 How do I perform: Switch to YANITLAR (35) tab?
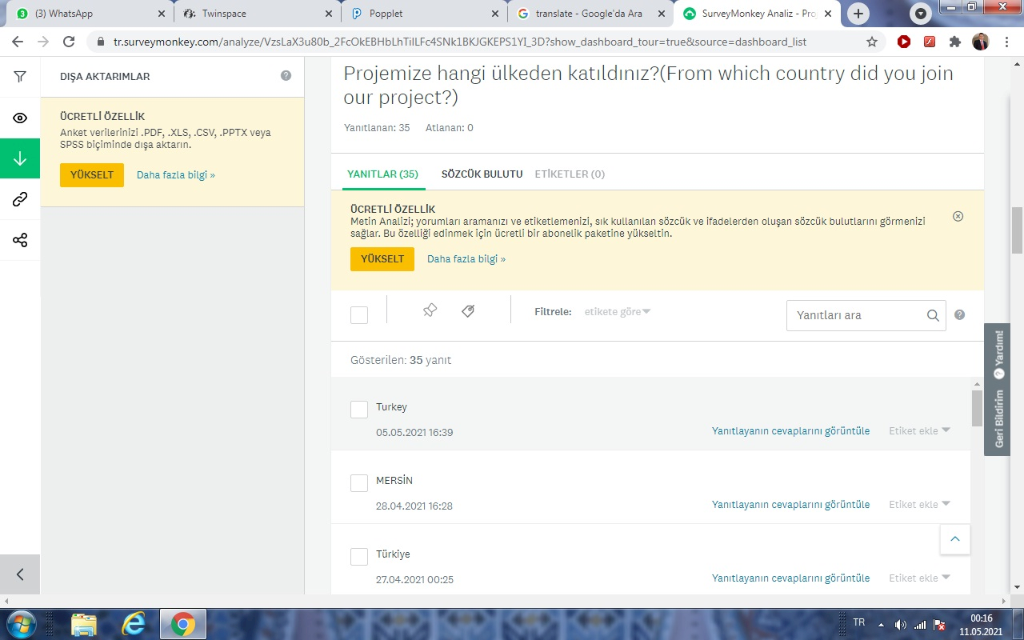click(x=383, y=174)
